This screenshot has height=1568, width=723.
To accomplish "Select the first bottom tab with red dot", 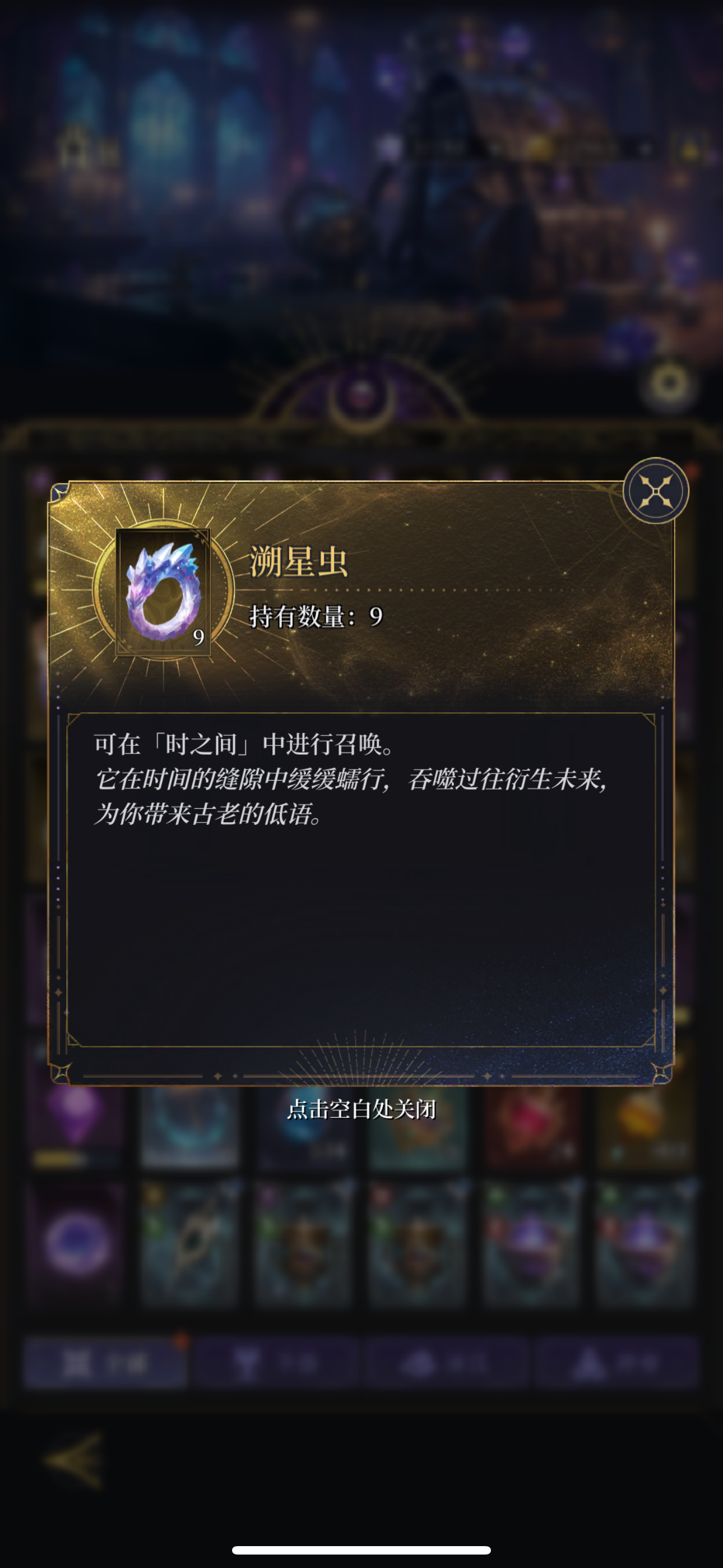I will click(104, 1364).
